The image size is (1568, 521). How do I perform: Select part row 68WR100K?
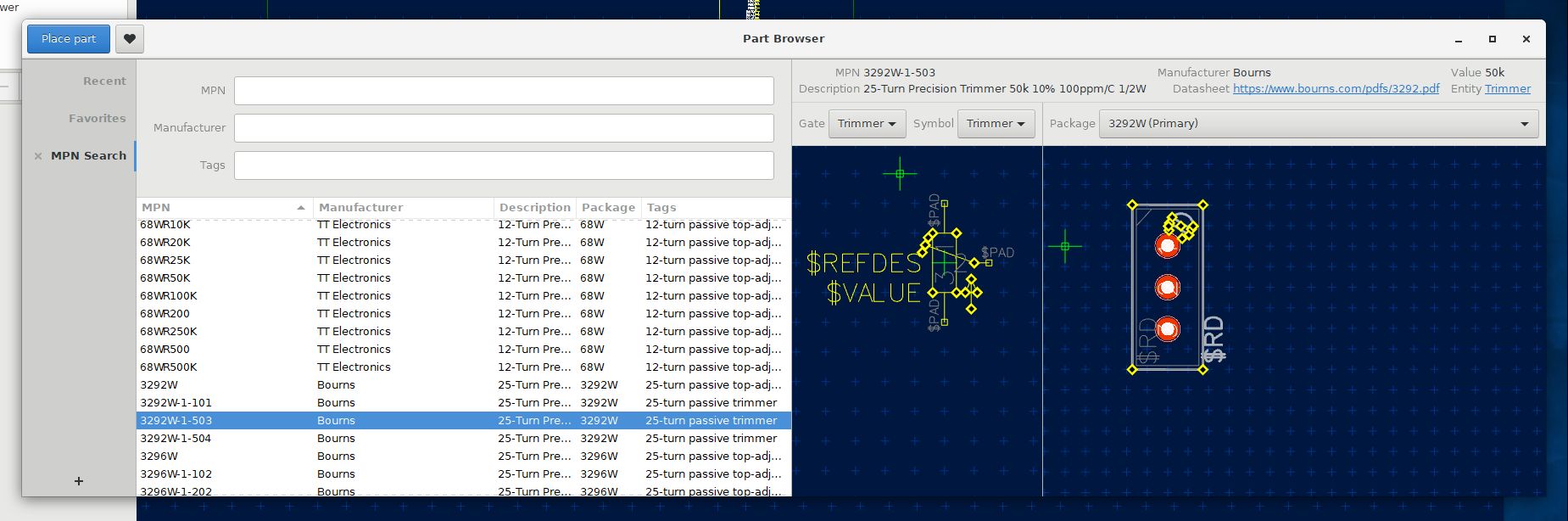[x=464, y=296]
